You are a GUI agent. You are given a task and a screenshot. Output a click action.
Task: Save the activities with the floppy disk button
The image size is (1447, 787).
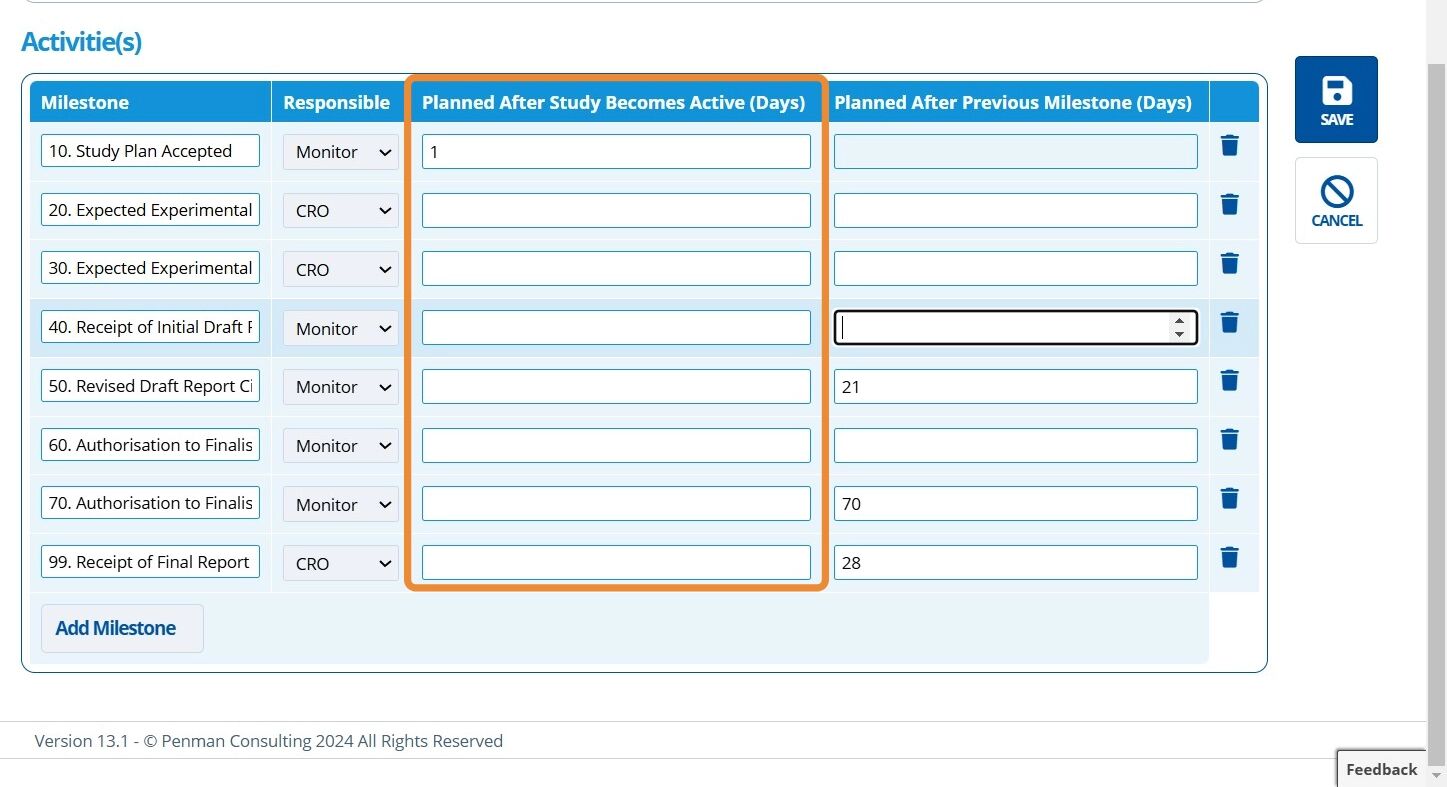point(1336,100)
